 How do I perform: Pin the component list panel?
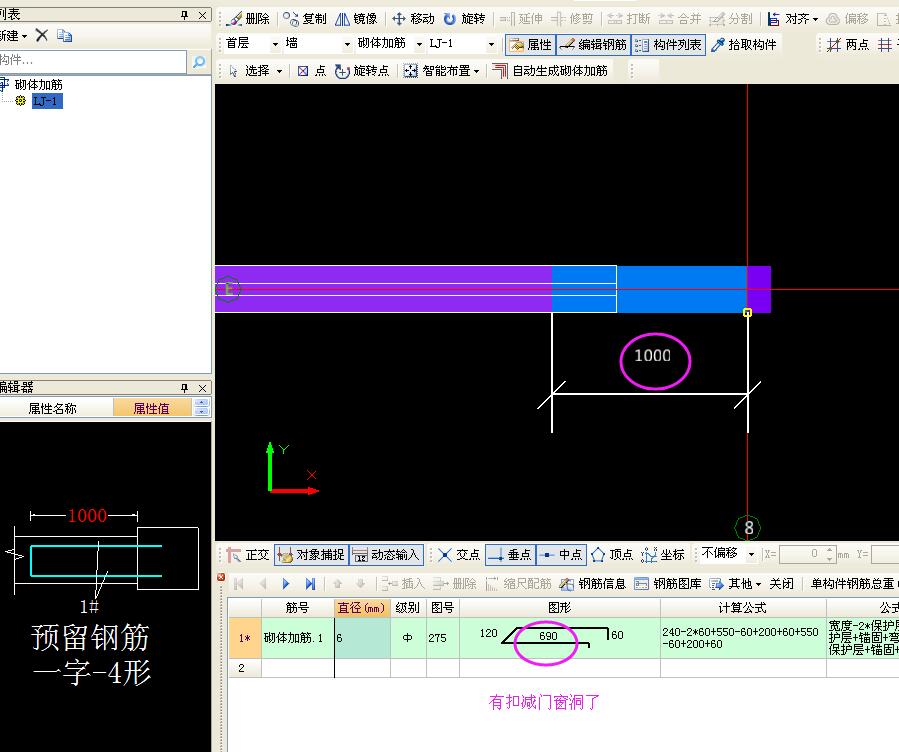click(x=185, y=15)
